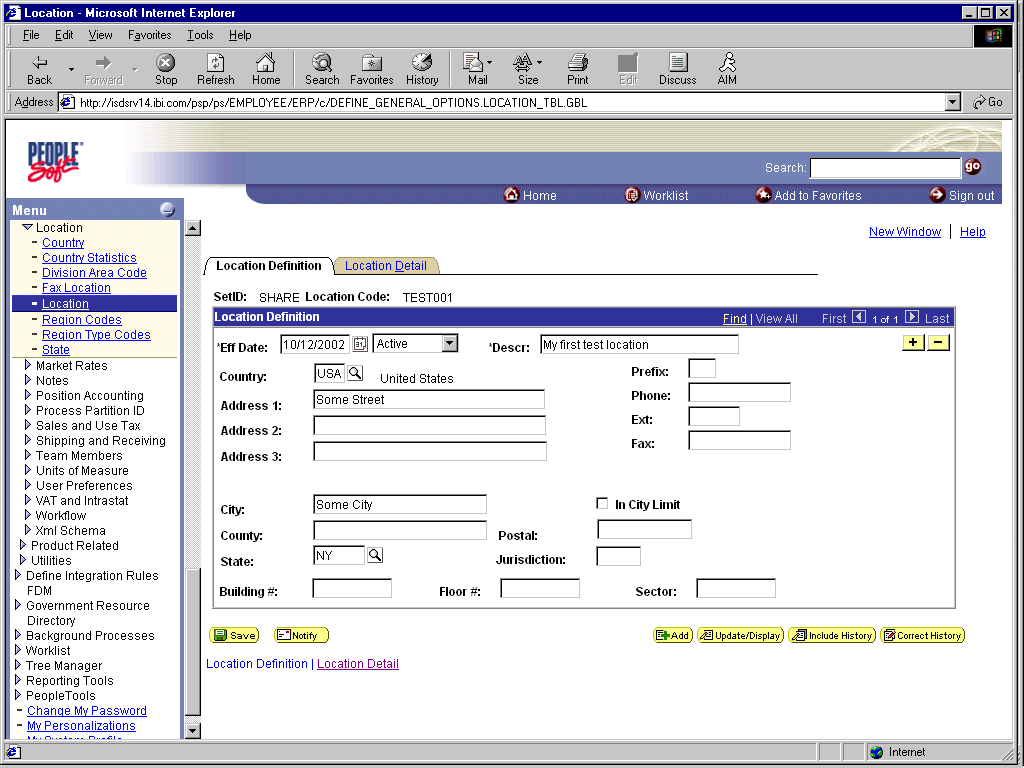Open a New Window
The image size is (1024, 768).
(x=904, y=231)
